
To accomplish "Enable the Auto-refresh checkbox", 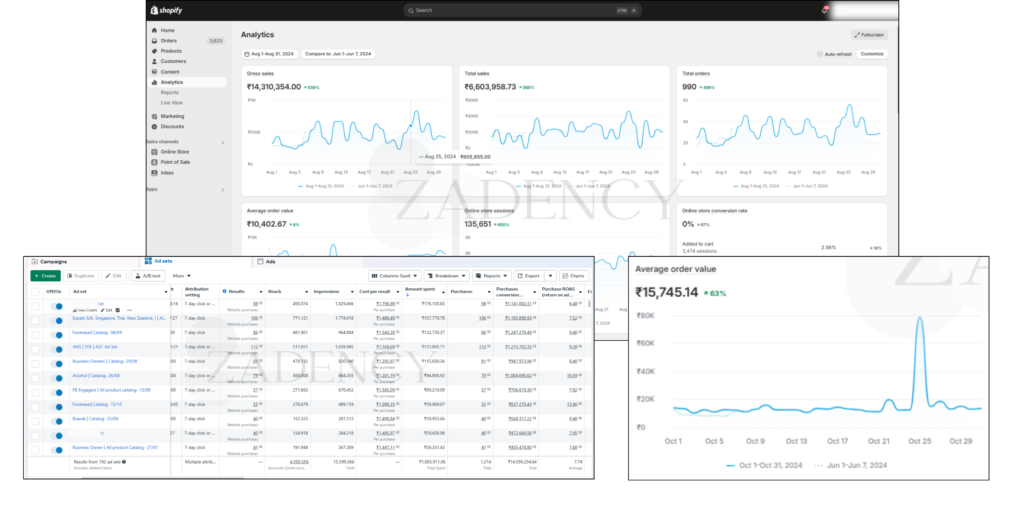I will (x=819, y=54).
